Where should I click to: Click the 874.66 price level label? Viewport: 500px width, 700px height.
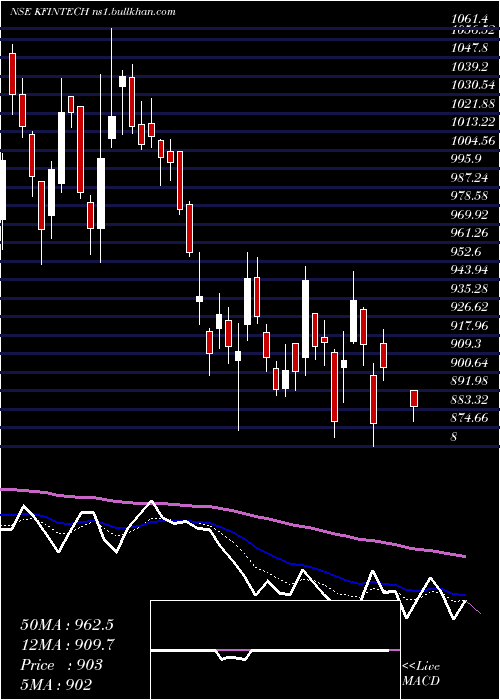(470, 418)
